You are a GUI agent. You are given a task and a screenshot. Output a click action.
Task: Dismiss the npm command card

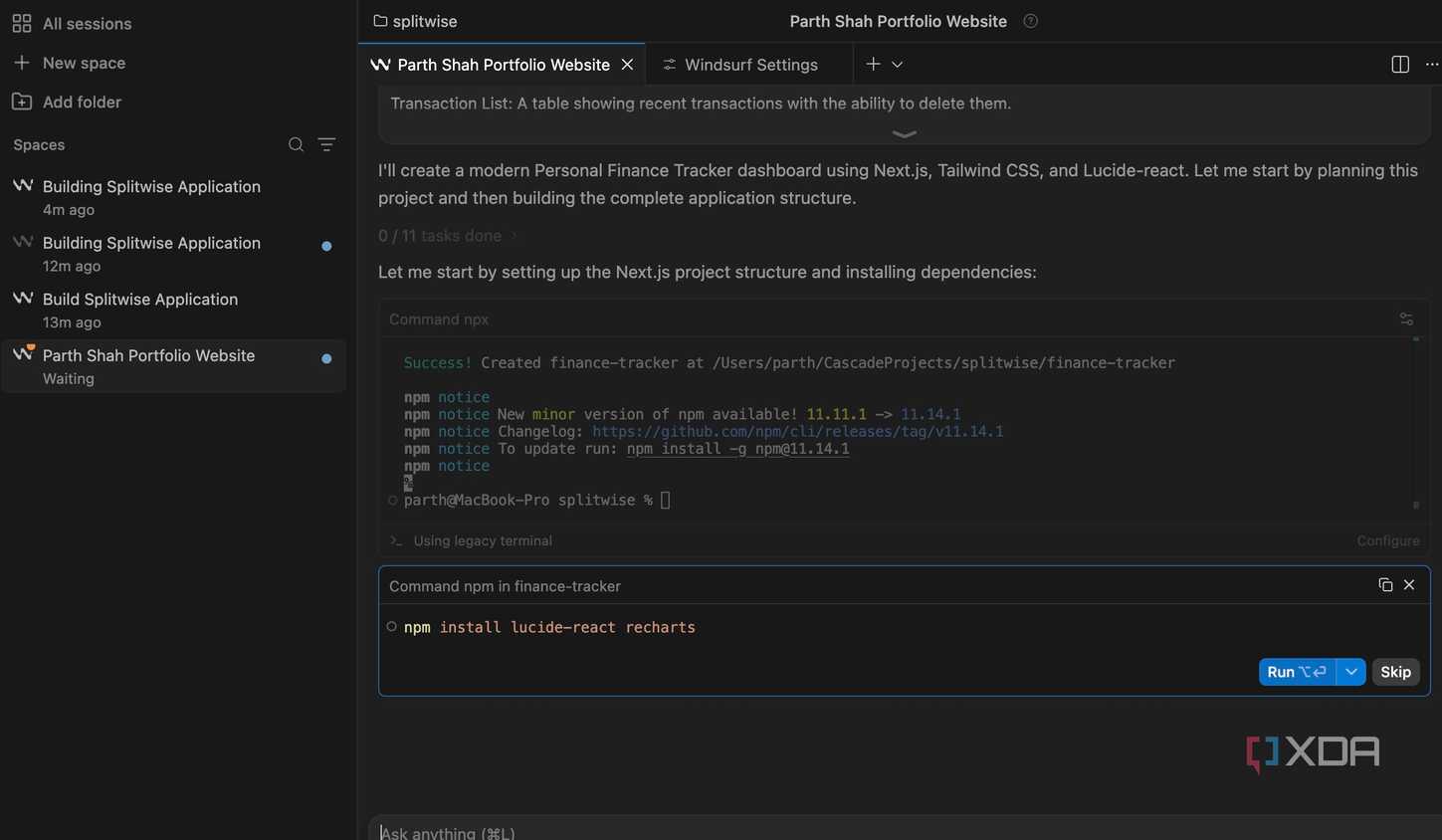tap(1409, 585)
